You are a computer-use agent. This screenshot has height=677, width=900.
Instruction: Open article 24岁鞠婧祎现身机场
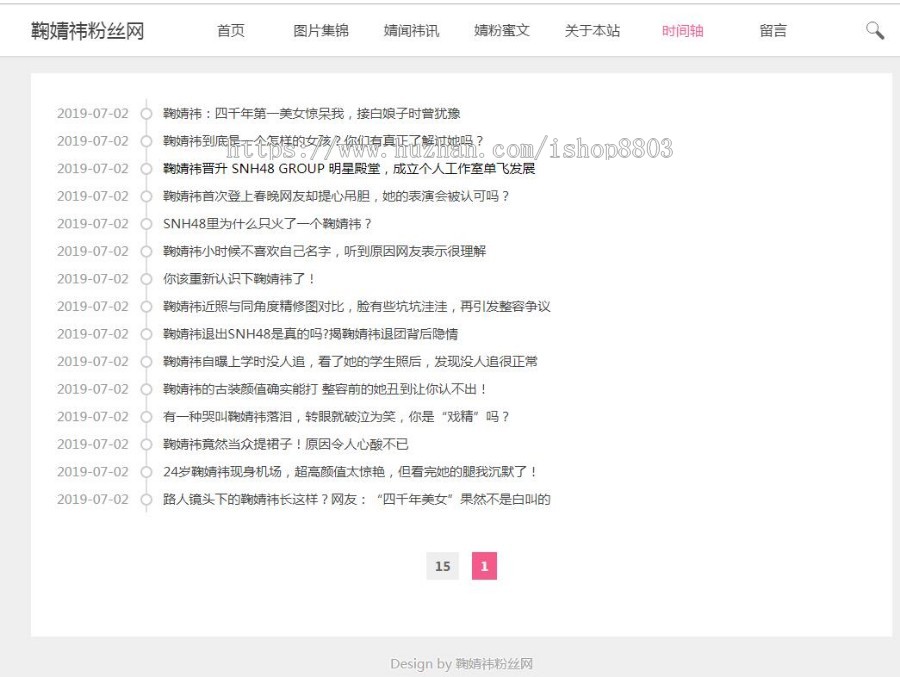[x=350, y=472]
